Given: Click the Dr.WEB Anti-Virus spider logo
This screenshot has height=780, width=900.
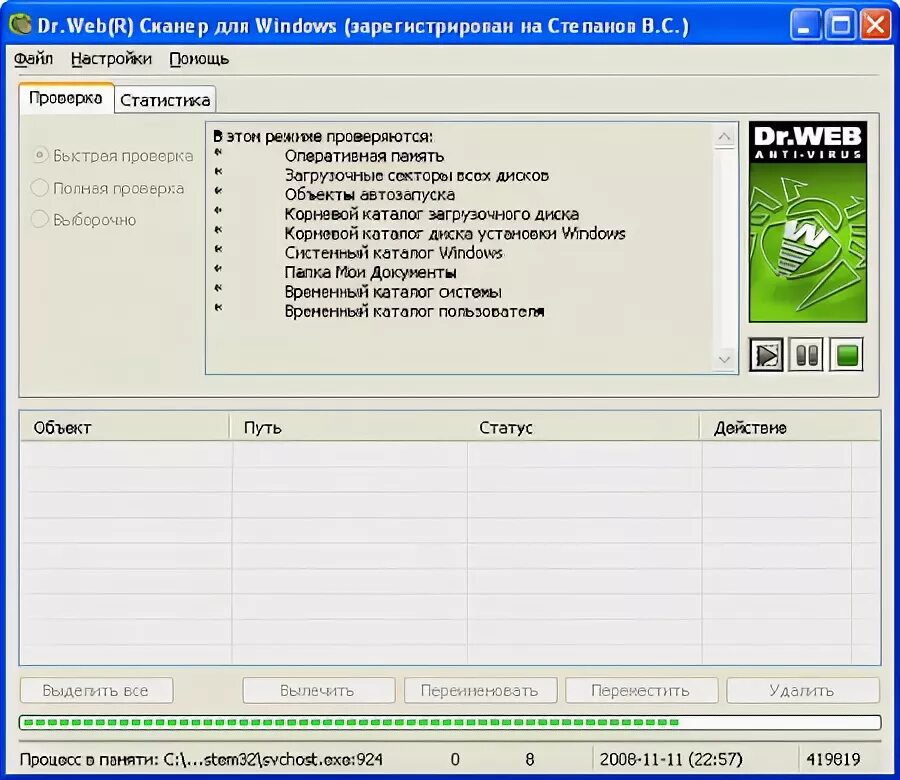Looking at the screenshot, I should (808, 222).
